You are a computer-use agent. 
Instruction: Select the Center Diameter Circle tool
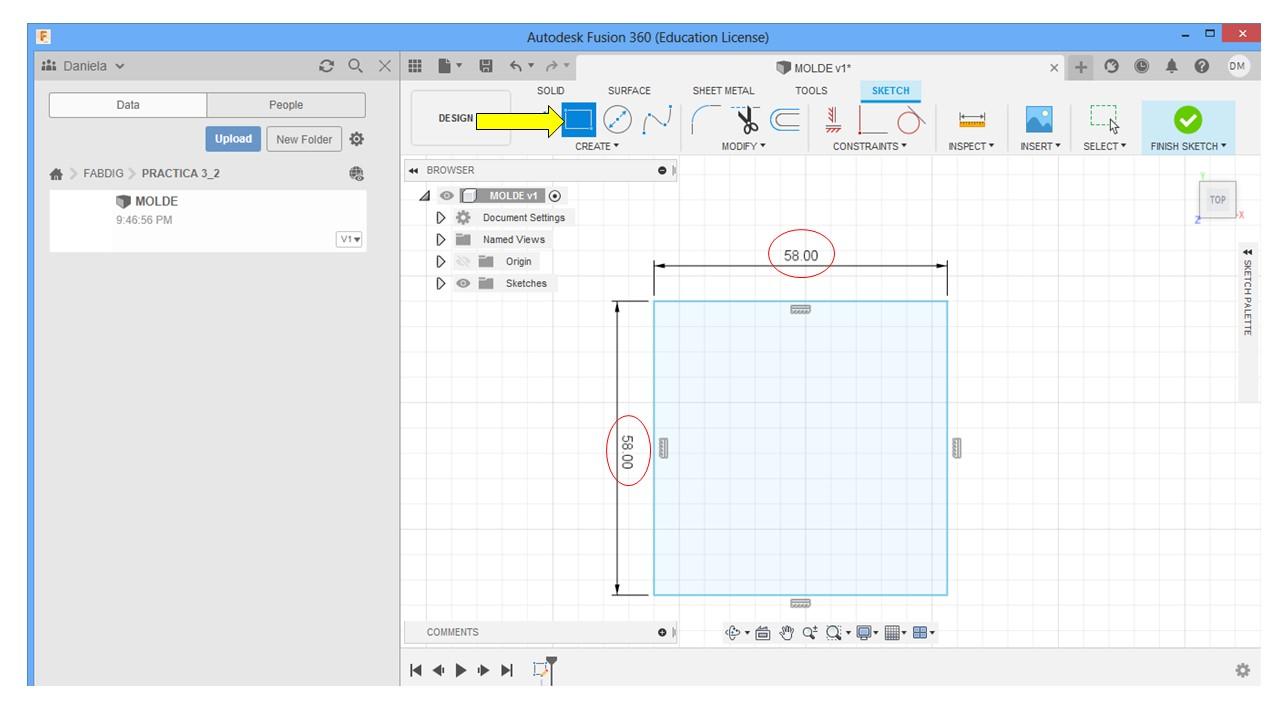coord(620,121)
